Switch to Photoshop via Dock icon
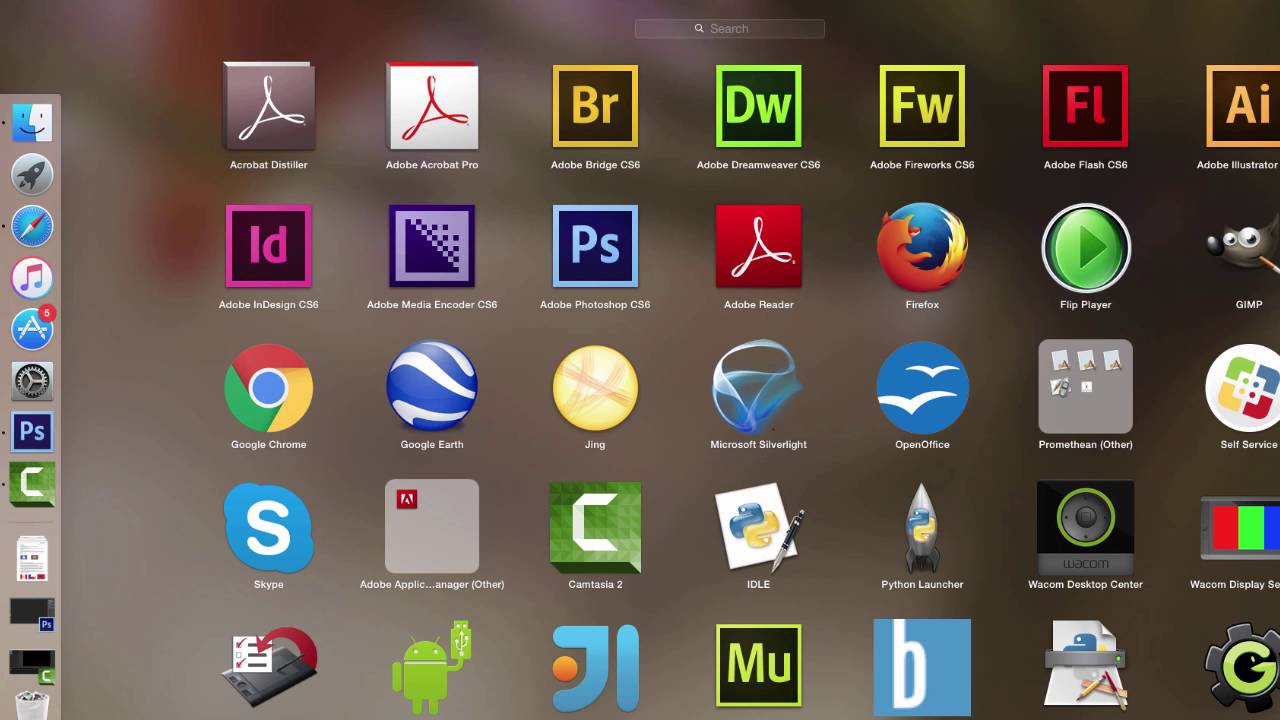1280x720 pixels. click(32, 433)
